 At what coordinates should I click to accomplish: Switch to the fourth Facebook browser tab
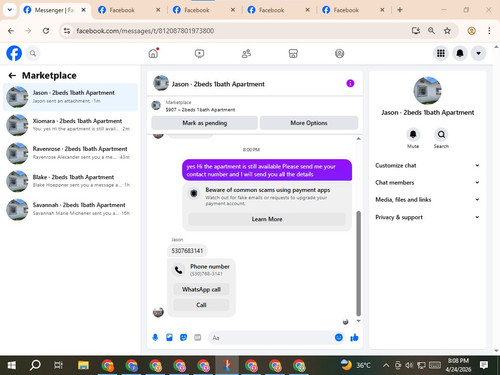[279, 10]
